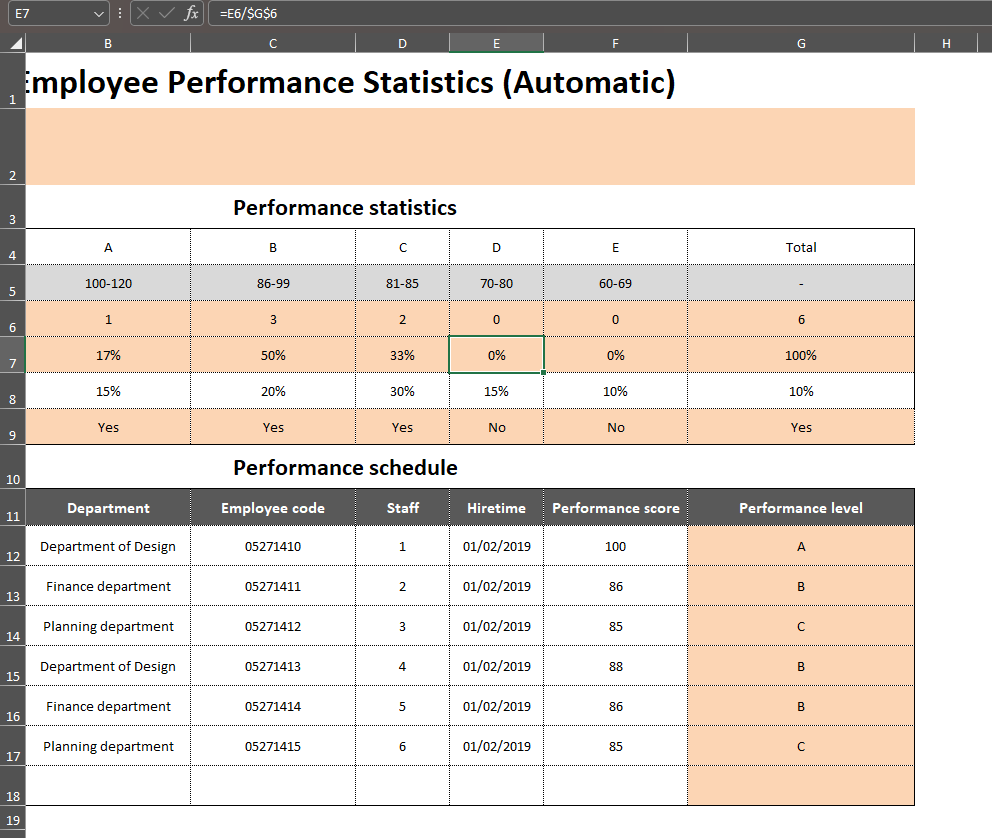Select column H header

tap(946, 43)
